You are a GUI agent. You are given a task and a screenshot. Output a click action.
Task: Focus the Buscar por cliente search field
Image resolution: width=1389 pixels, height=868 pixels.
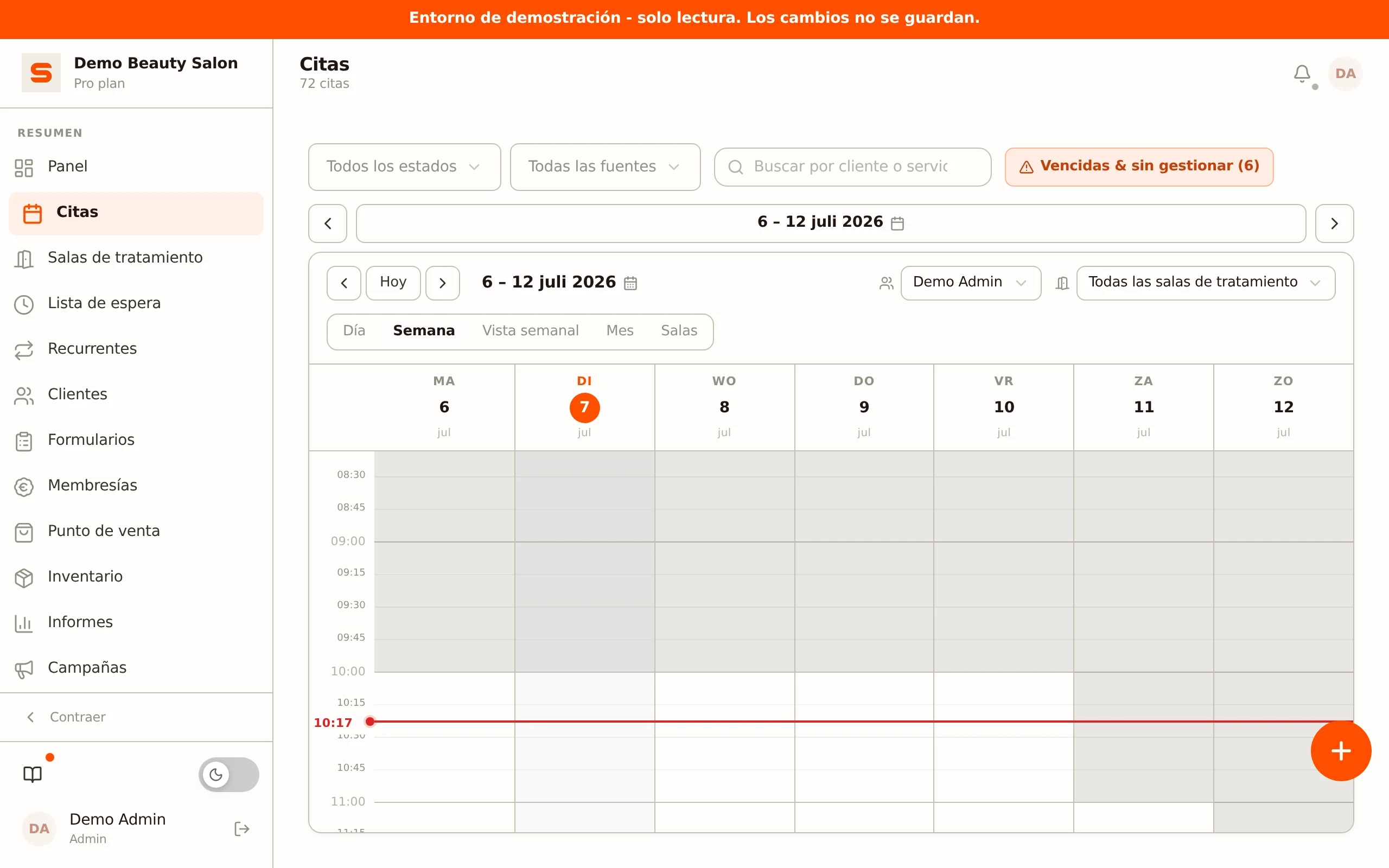click(x=852, y=167)
